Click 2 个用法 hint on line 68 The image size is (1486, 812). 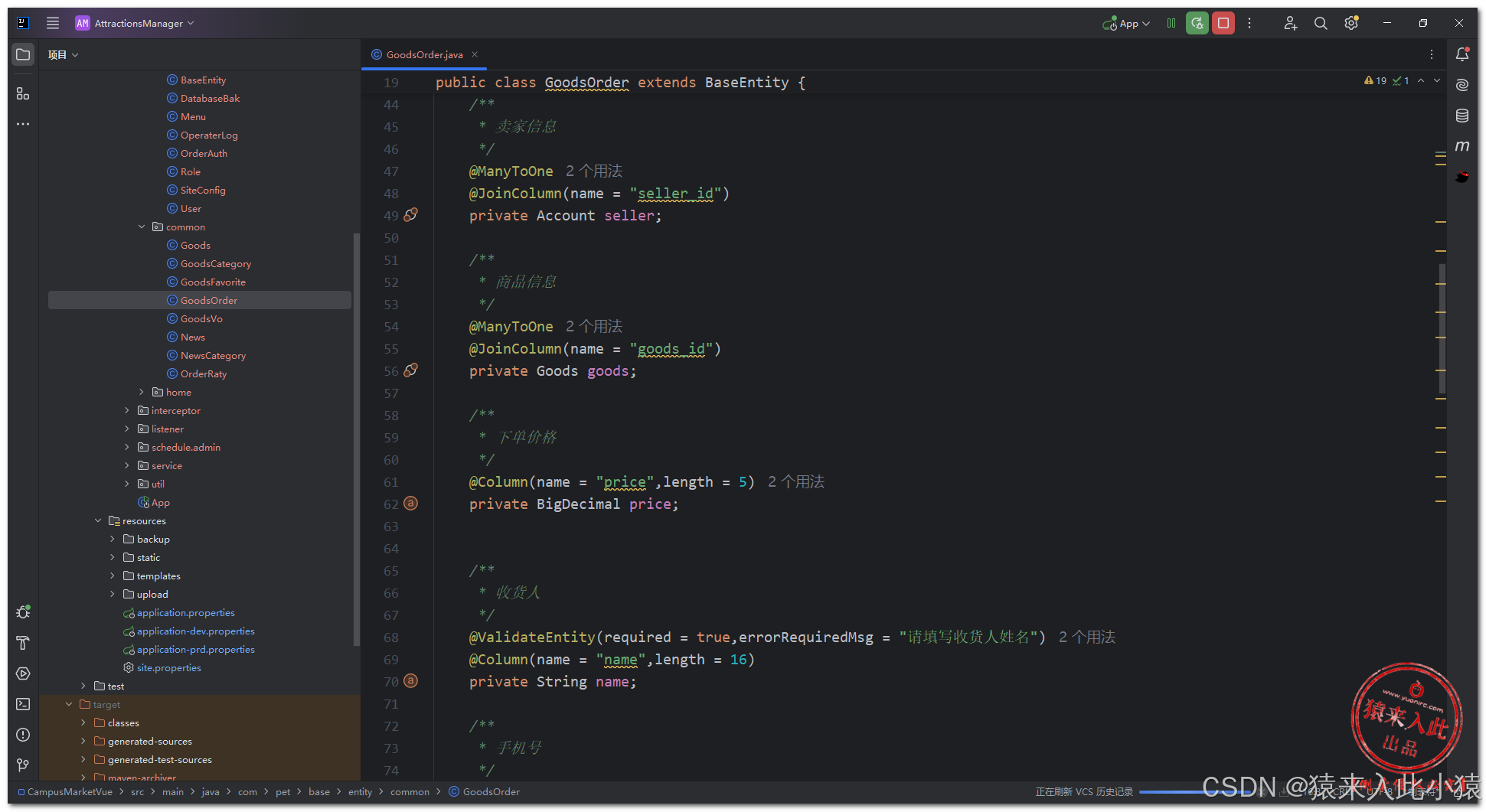point(1087,637)
